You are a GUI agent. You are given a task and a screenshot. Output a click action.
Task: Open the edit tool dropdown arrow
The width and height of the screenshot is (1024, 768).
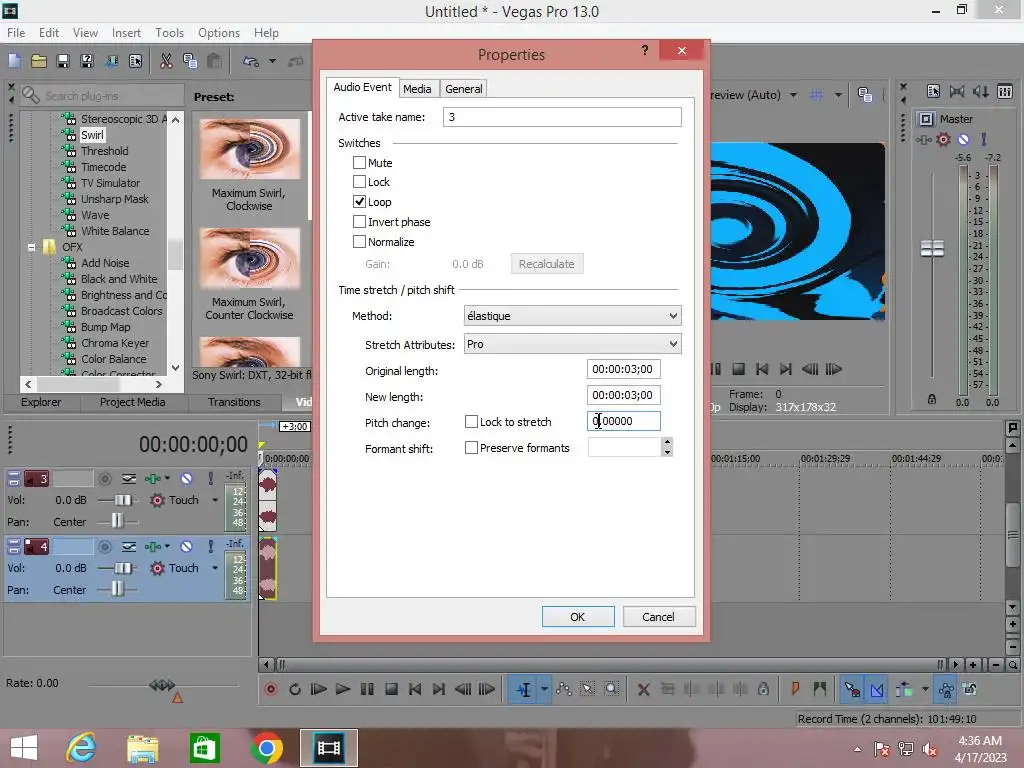point(544,690)
